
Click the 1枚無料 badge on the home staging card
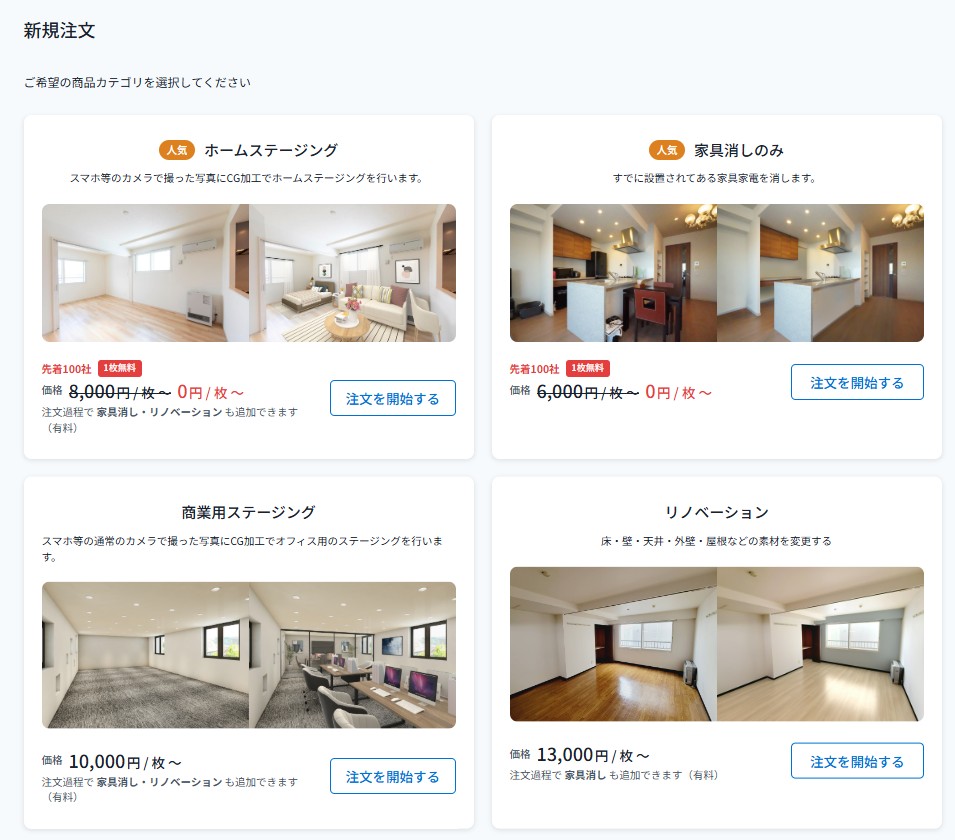[119, 368]
